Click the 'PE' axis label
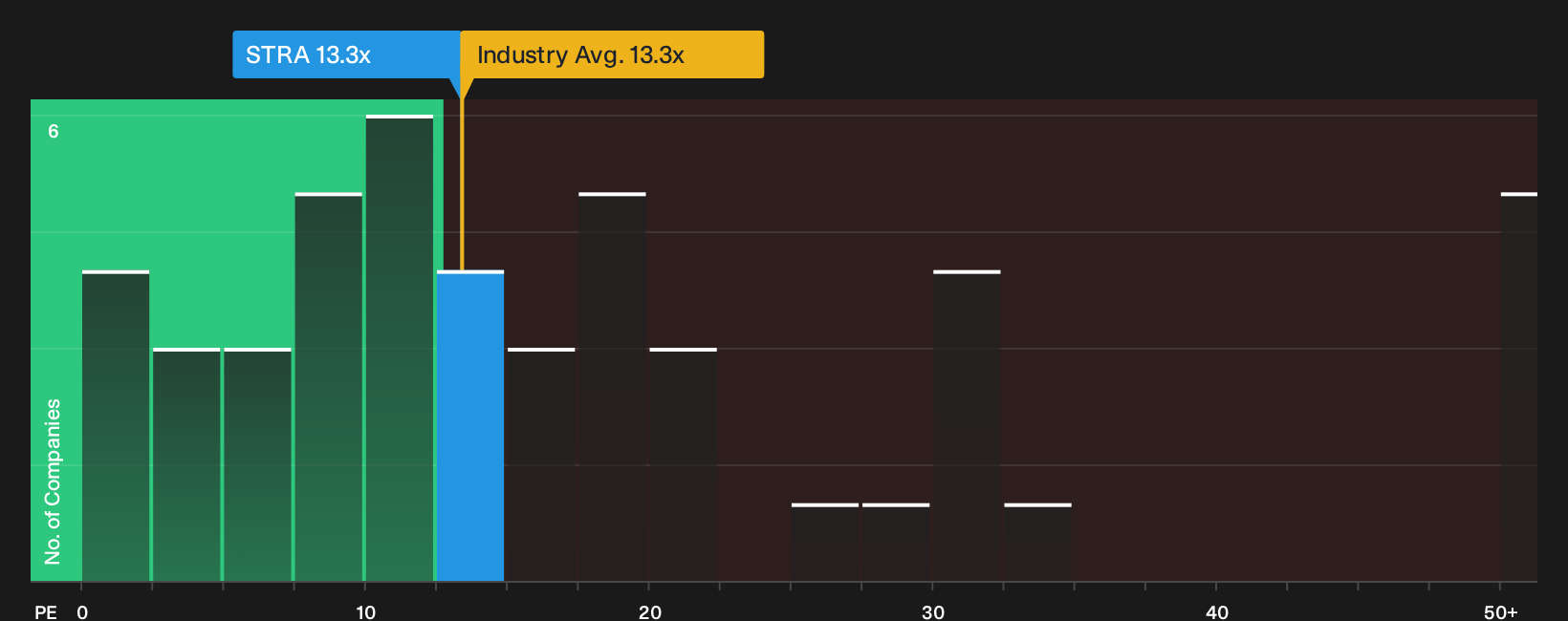1568x621 pixels. (46, 612)
